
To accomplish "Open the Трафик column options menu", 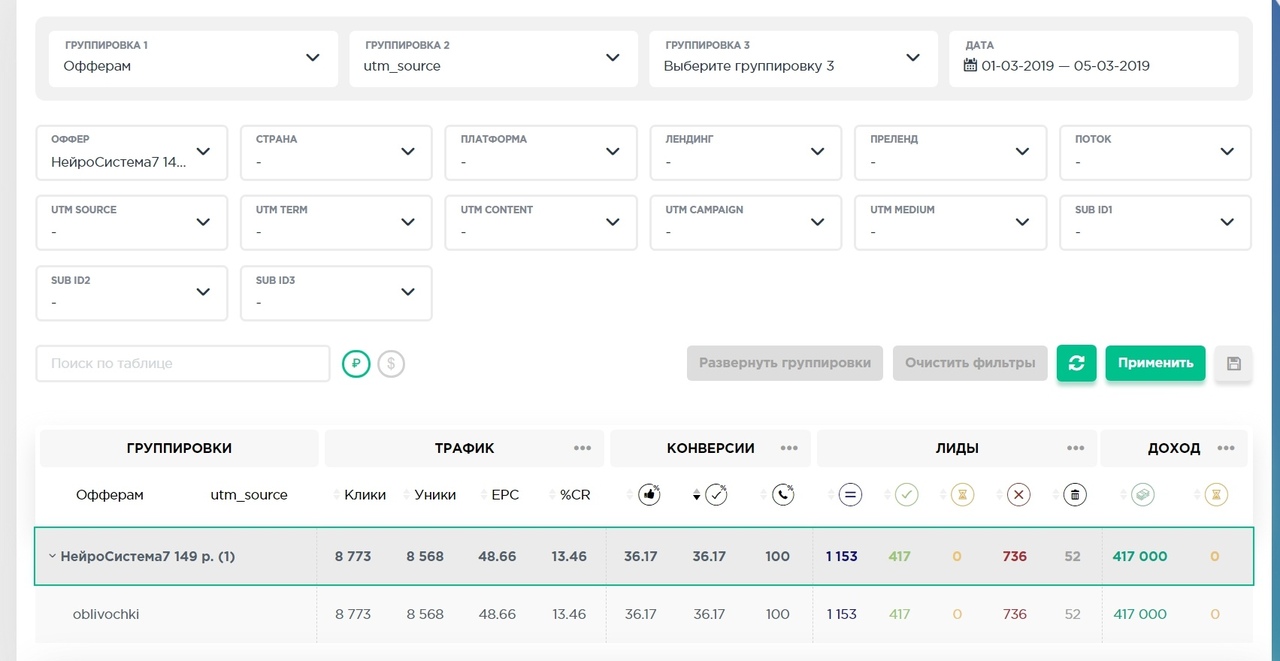I will point(582,448).
